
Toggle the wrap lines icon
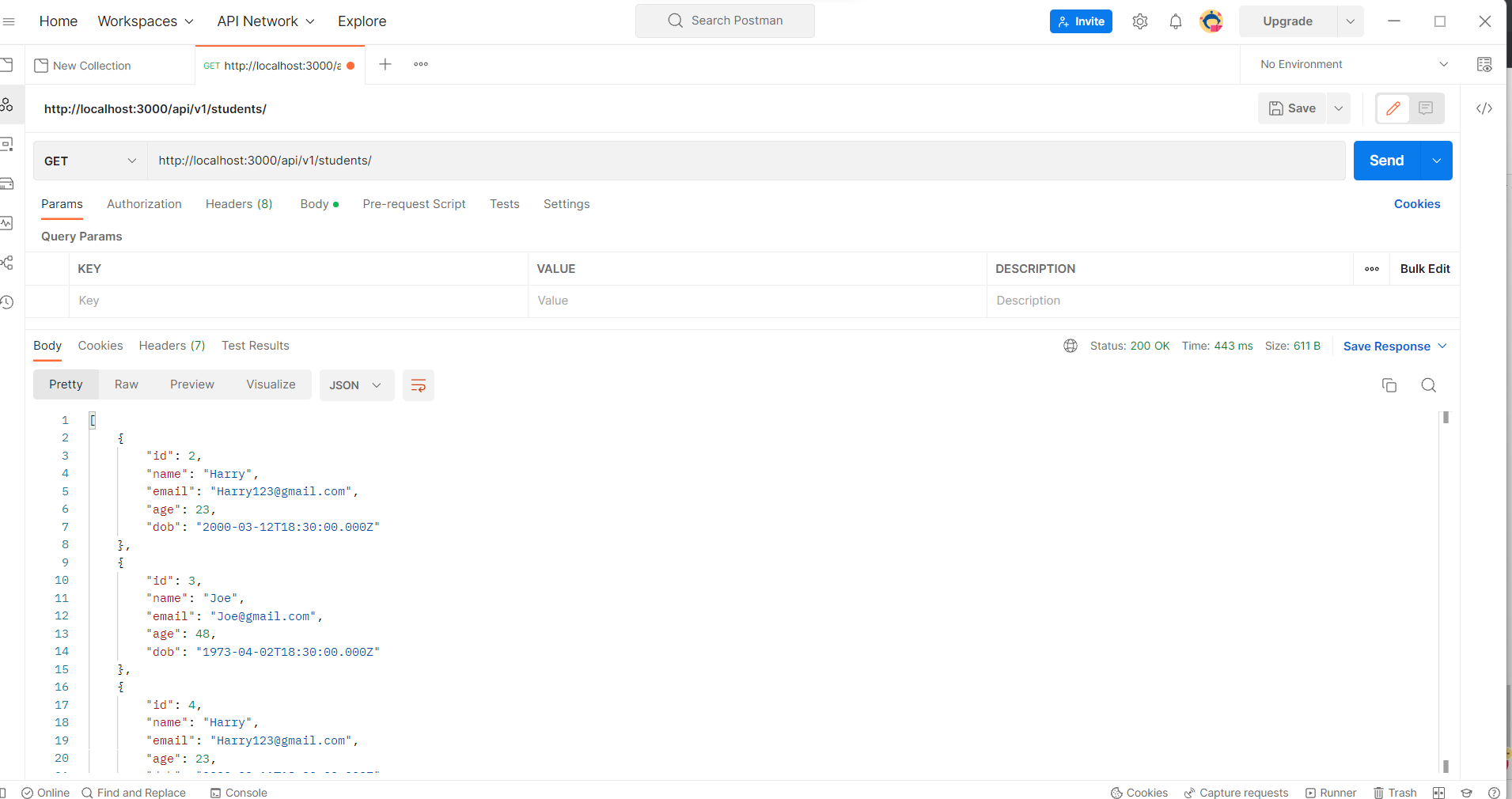418,385
